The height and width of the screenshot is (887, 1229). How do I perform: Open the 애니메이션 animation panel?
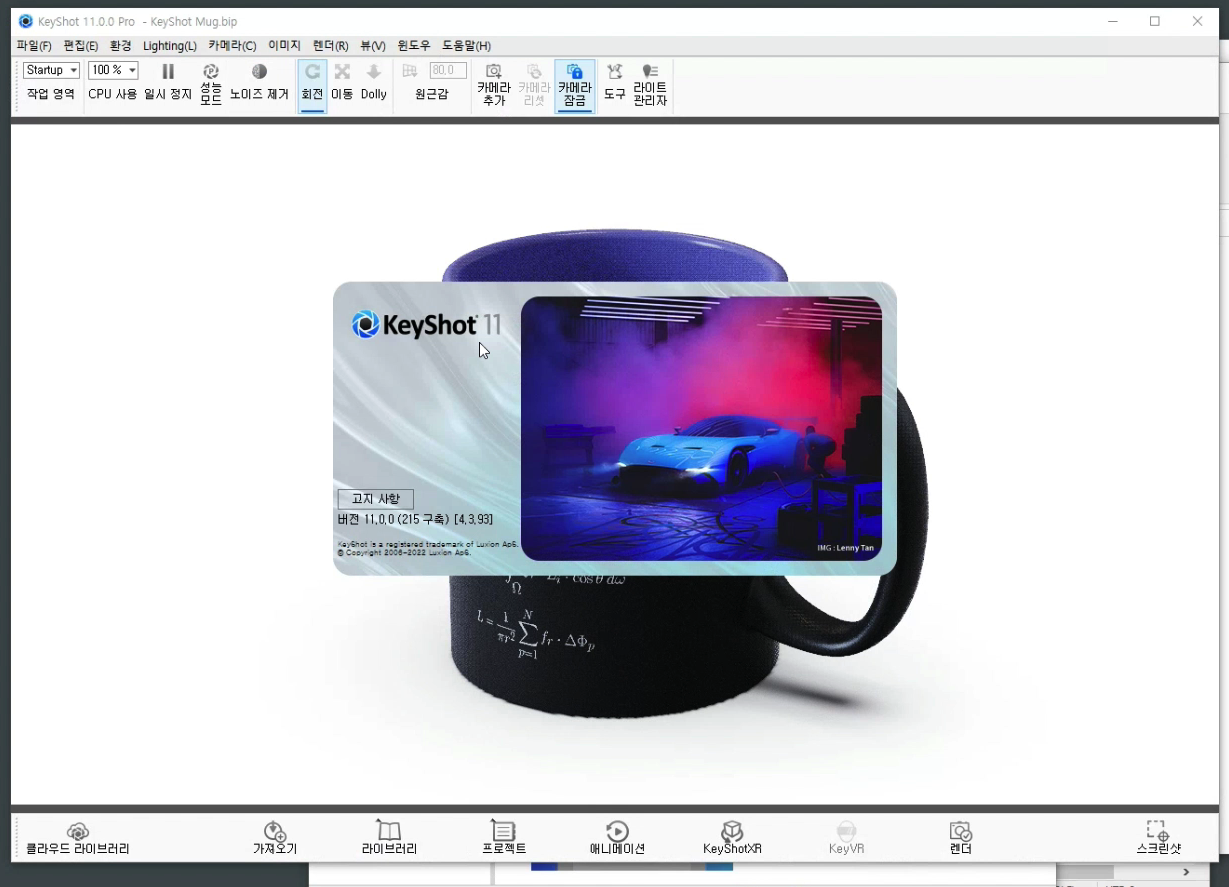tap(617, 837)
